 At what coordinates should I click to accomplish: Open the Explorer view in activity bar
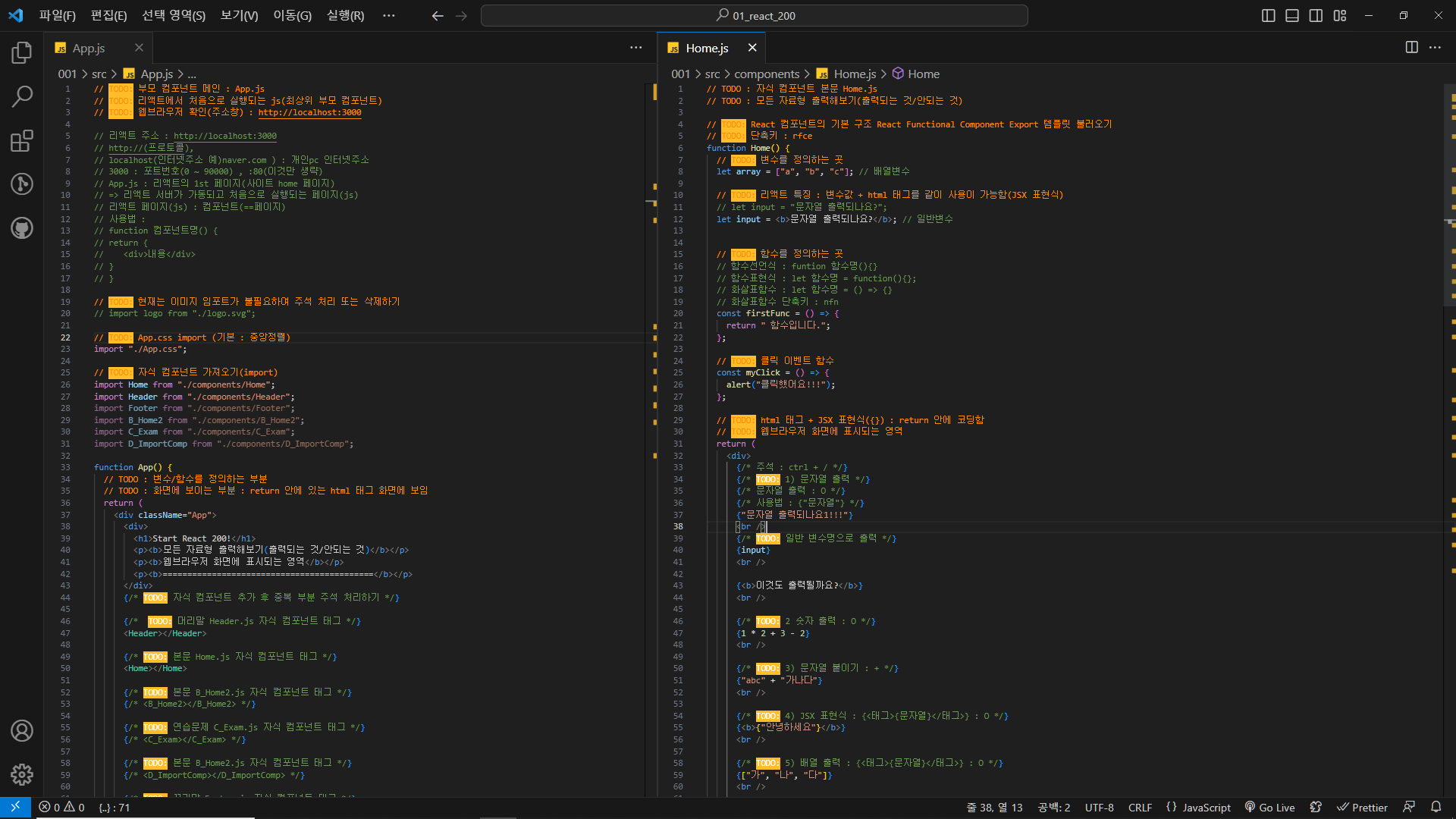pyautogui.click(x=22, y=53)
